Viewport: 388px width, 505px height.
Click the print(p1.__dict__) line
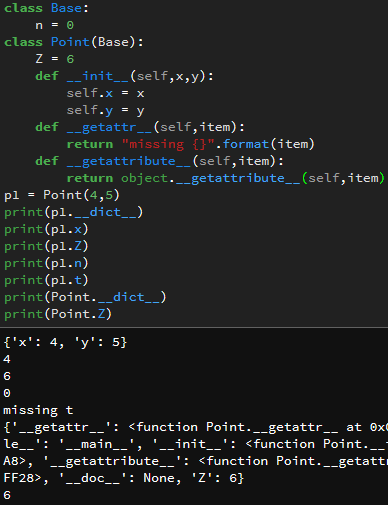click(73, 212)
